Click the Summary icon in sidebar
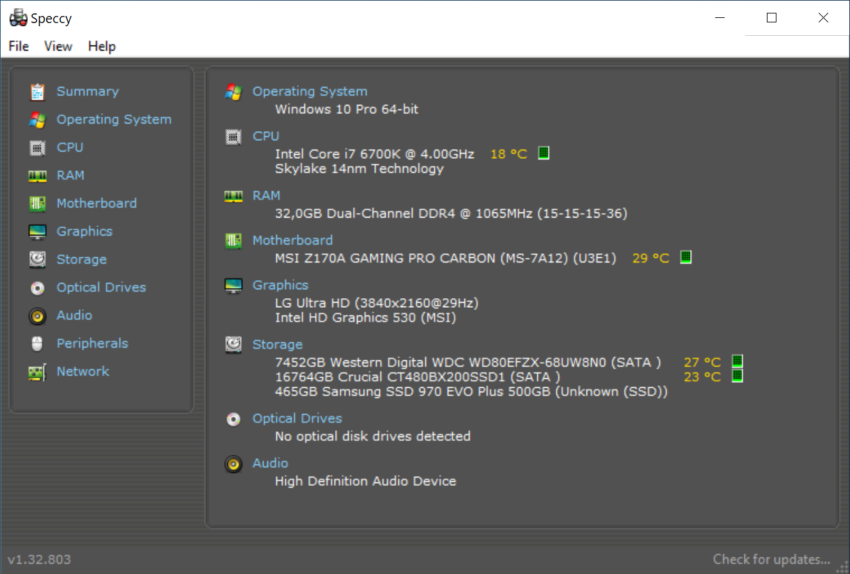The width and height of the screenshot is (850, 574). tap(38, 92)
